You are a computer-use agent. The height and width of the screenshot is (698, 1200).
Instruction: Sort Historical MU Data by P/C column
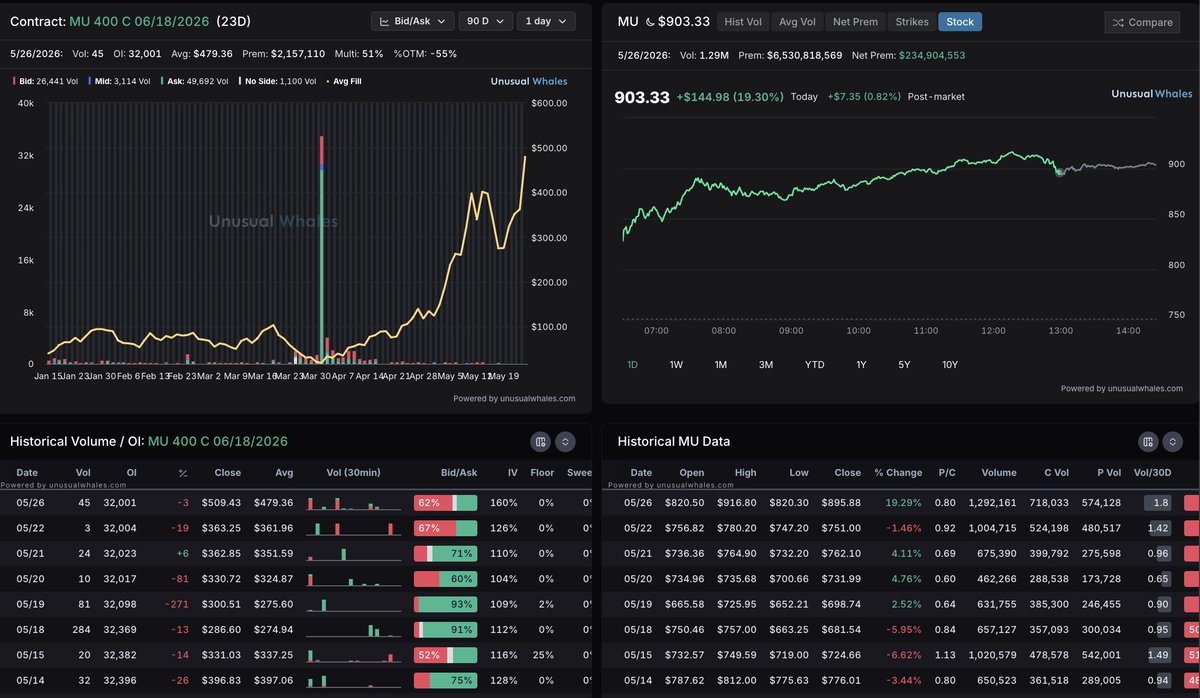945,473
